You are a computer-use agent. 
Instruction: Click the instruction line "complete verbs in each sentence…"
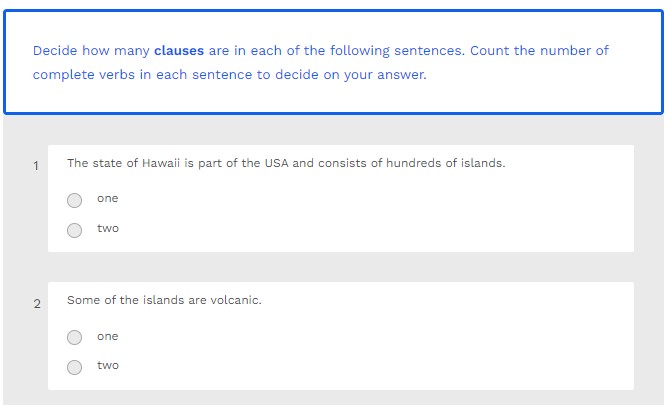[229, 75]
